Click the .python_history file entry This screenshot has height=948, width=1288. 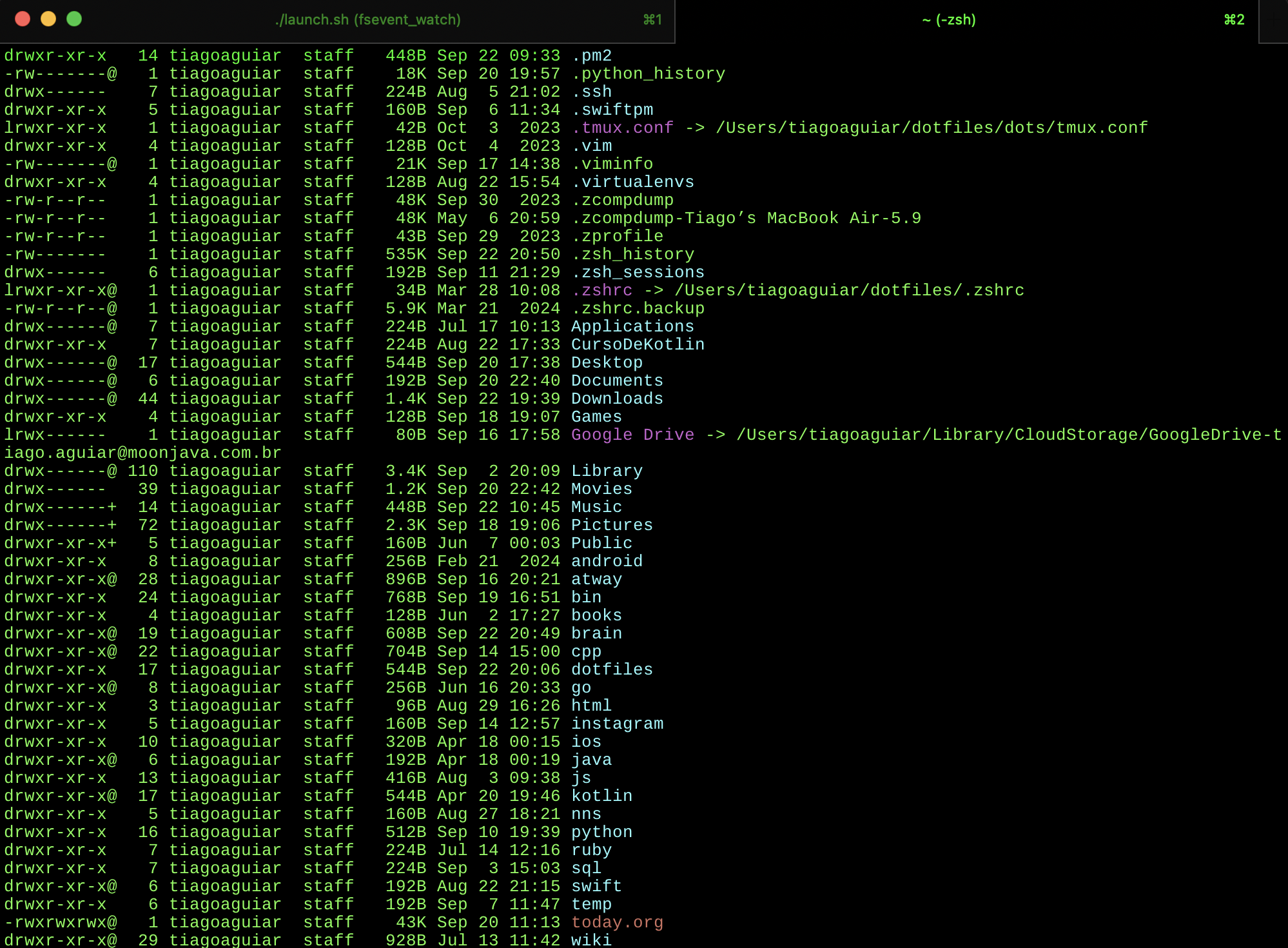(648, 74)
